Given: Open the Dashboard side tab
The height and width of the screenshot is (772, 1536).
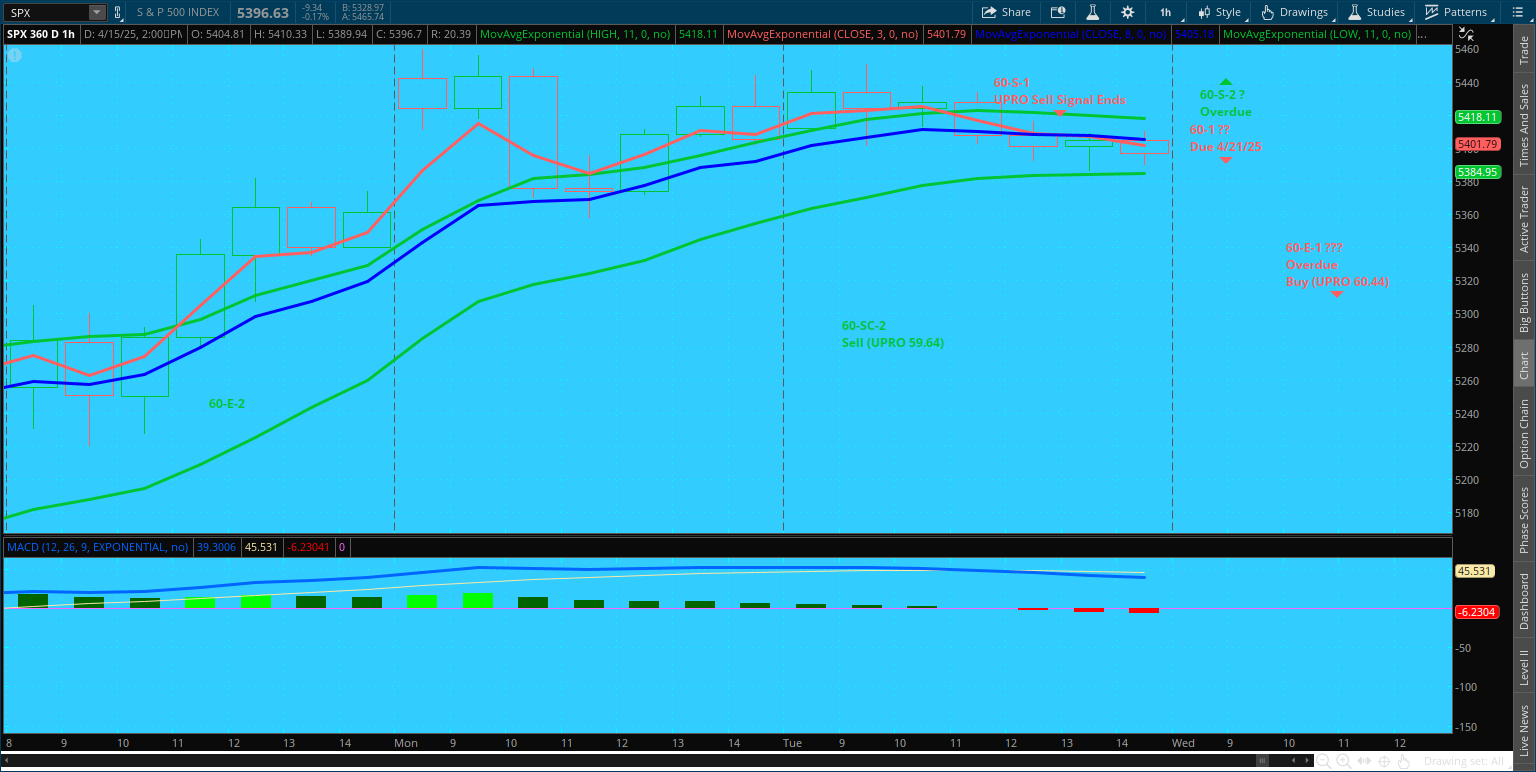Looking at the screenshot, I should 1524,601.
